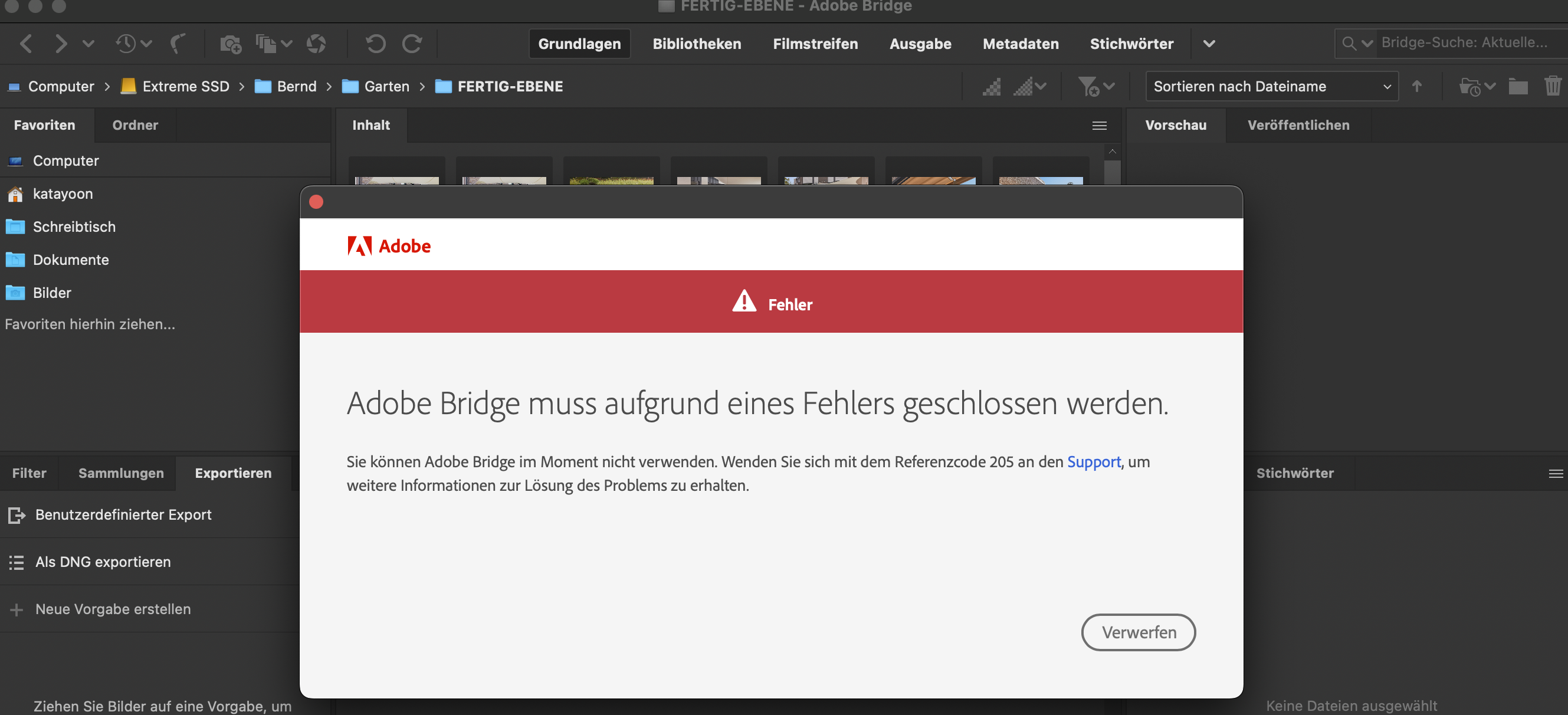Open the Support link in the dialog
Image resolution: width=1568 pixels, height=715 pixels.
1094,462
